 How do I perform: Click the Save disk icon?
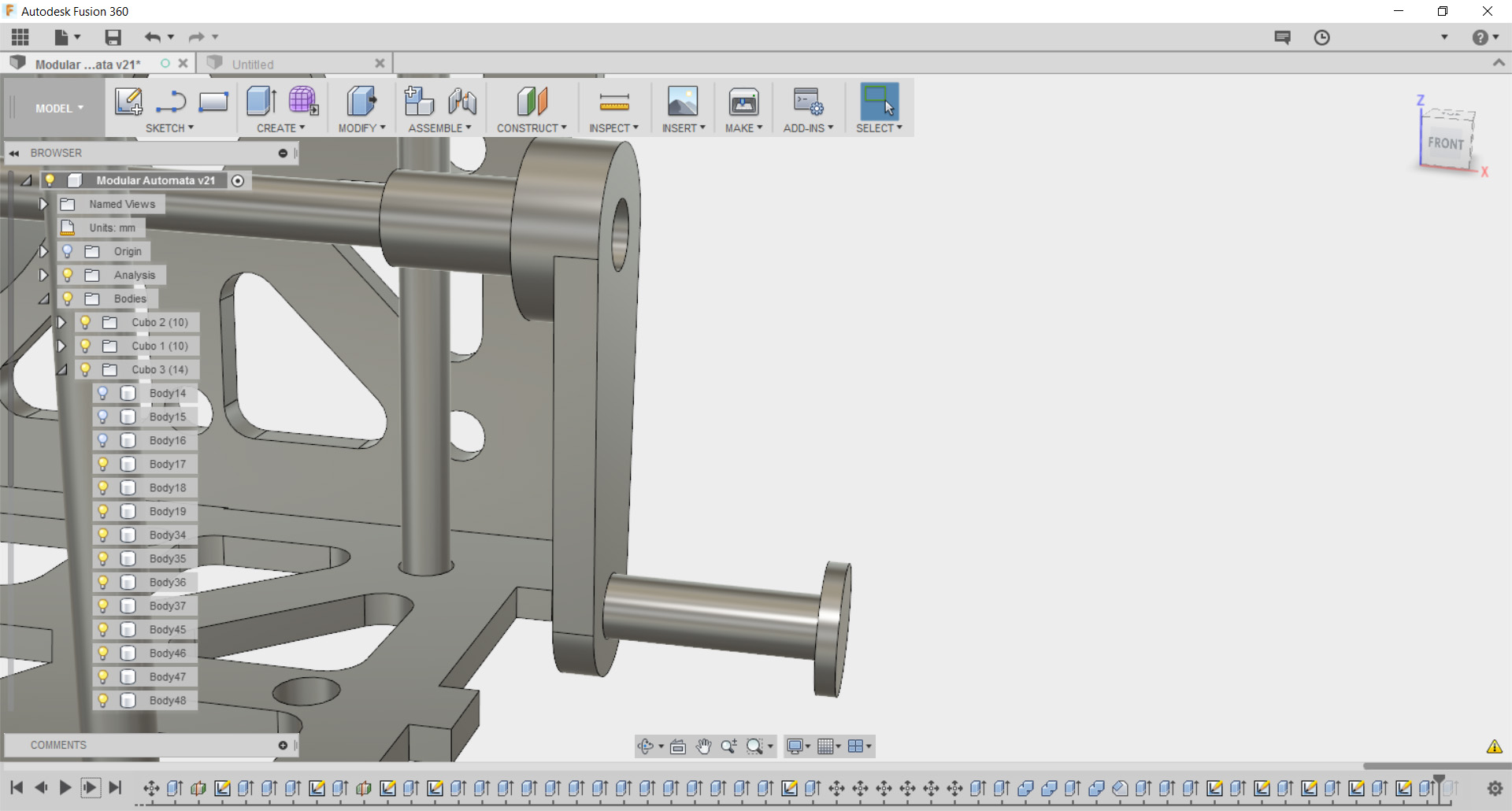pos(113,37)
